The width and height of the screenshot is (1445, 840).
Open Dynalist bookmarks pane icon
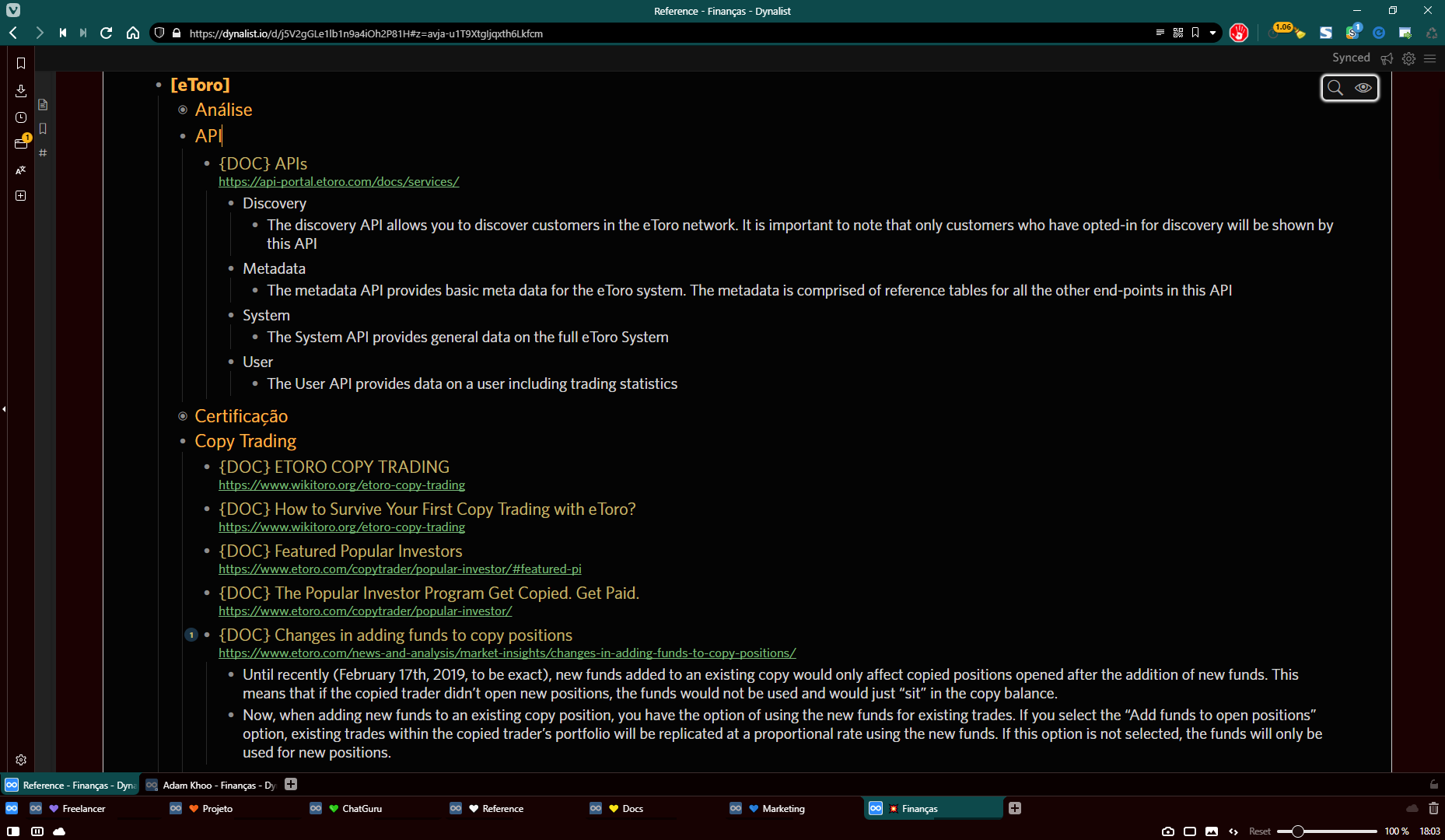click(43, 128)
